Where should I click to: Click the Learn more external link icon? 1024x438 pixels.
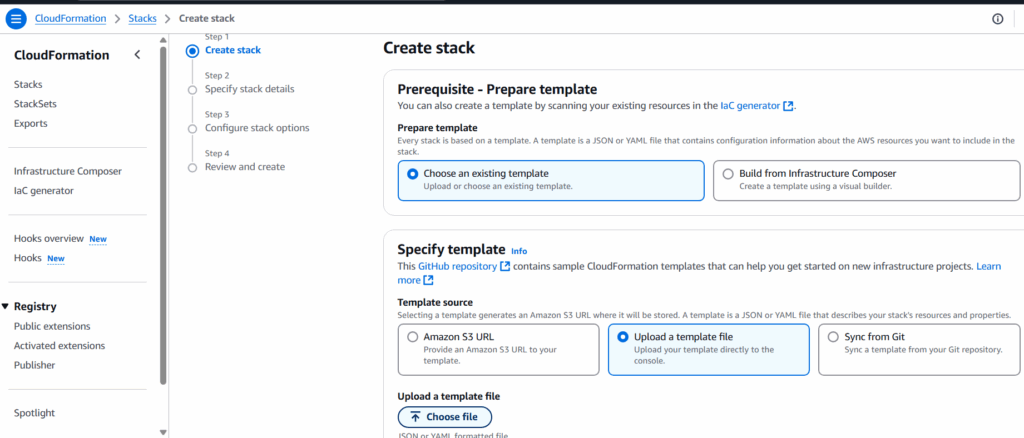429,281
